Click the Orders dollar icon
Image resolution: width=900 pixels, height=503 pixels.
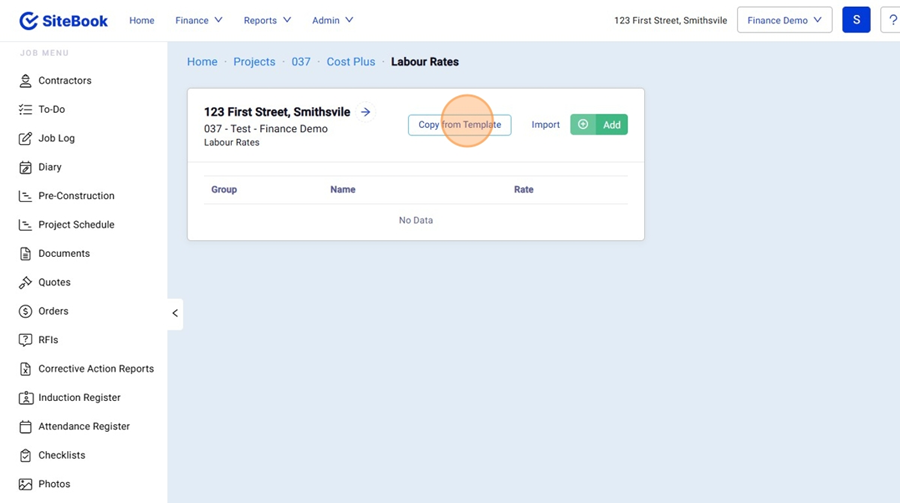pyautogui.click(x=26, y=312)
